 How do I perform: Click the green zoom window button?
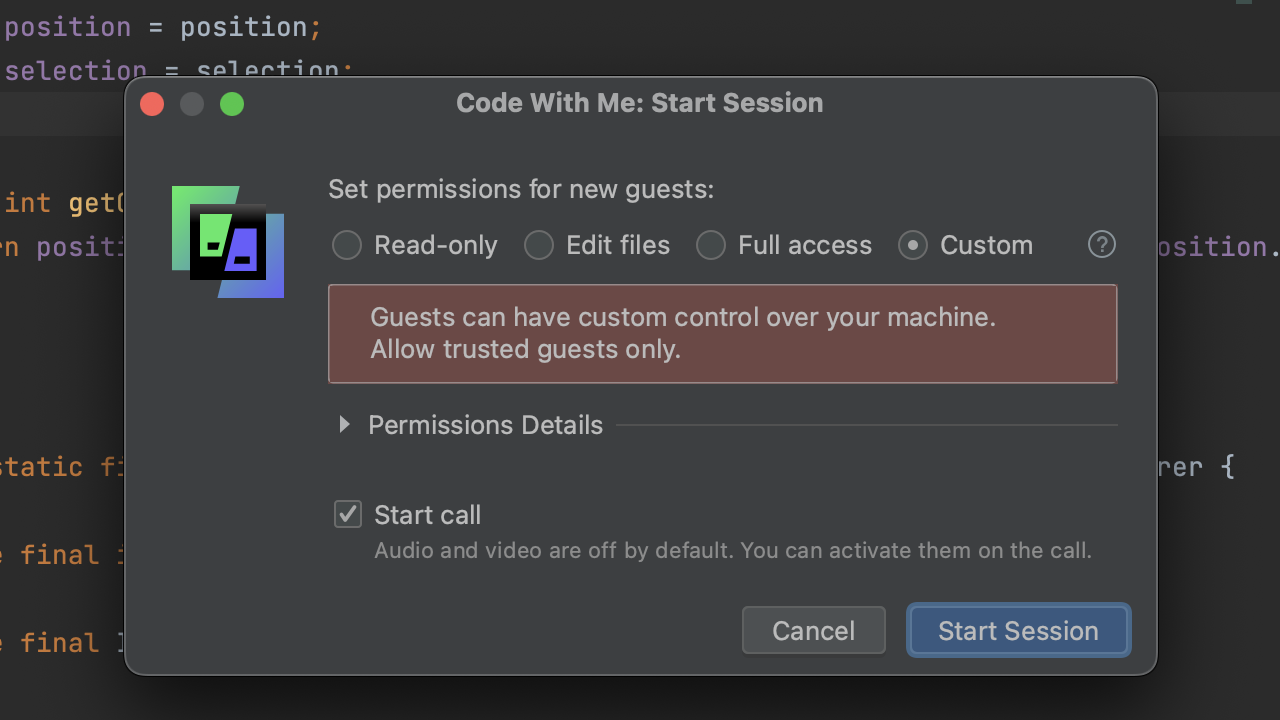pos(232,104)
